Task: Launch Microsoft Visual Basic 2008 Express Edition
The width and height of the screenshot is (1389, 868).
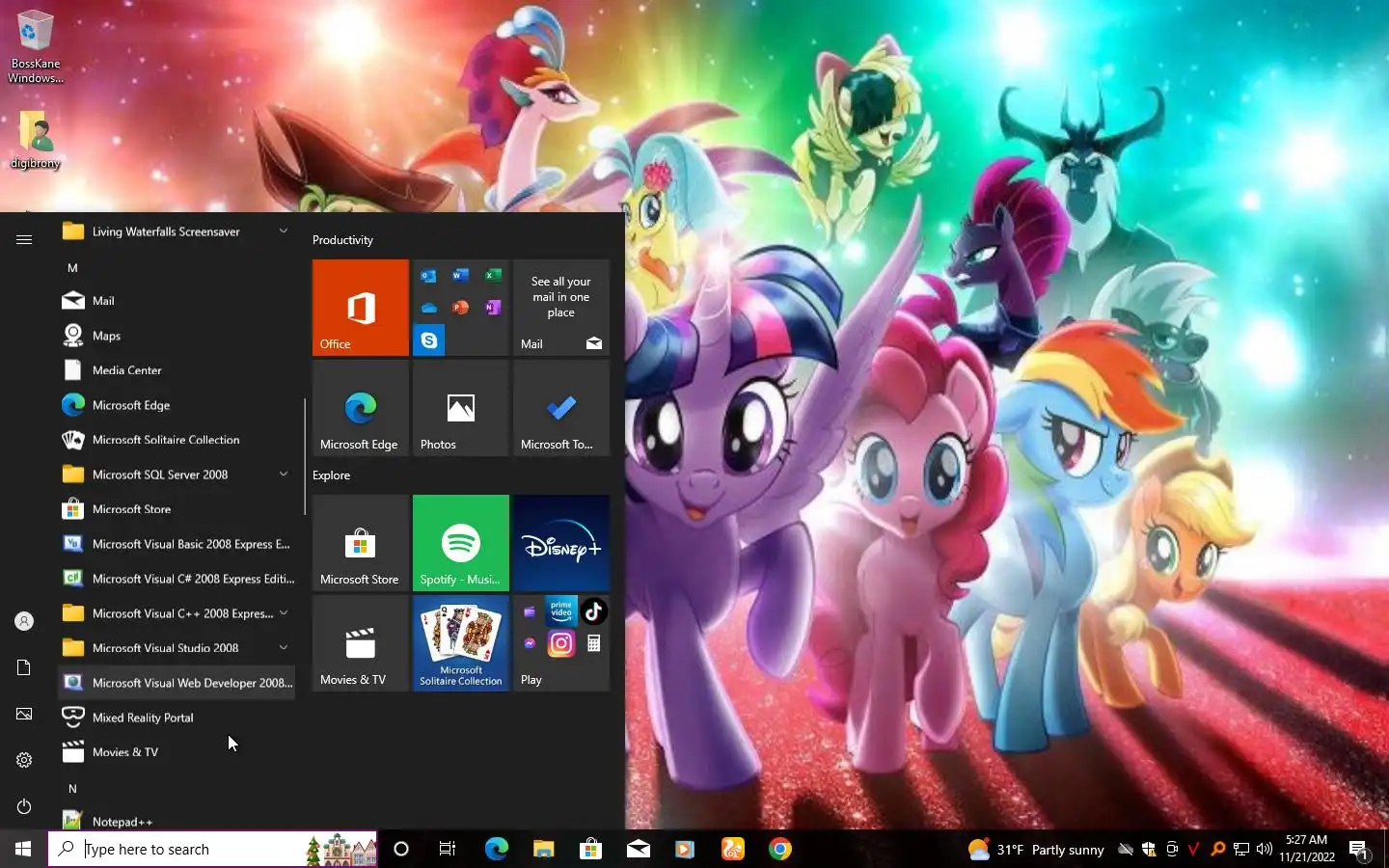Action: [x=177, y=544]
